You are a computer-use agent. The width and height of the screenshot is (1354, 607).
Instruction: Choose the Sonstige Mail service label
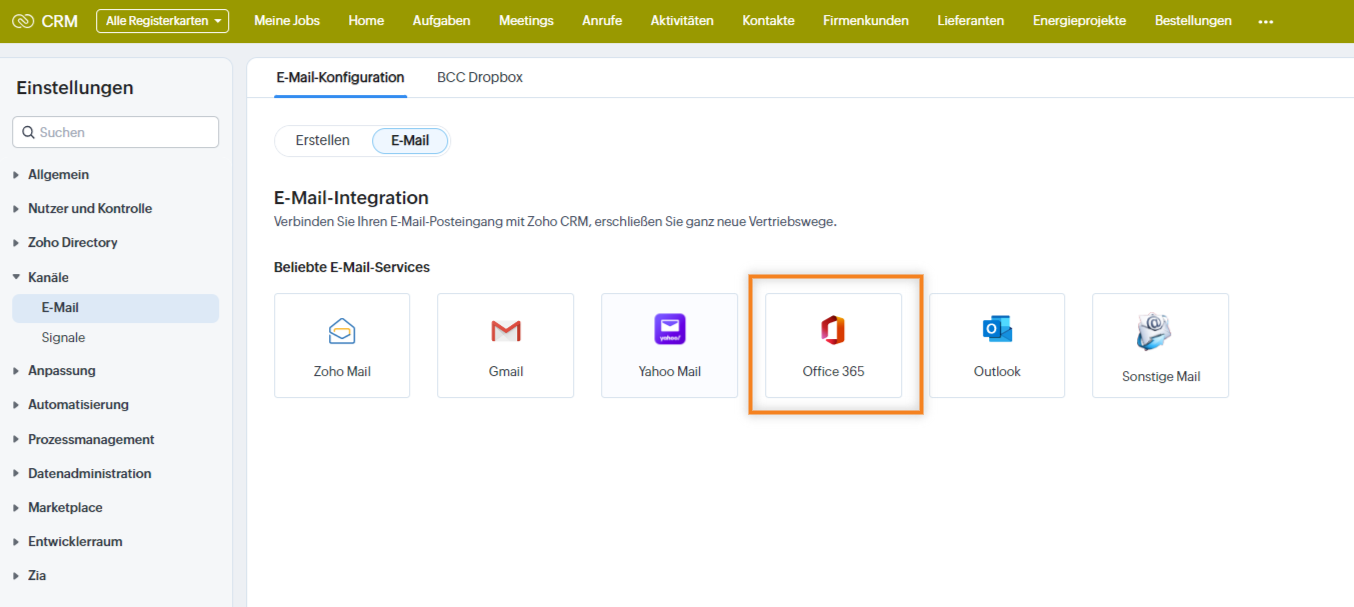click(1161, 377)
